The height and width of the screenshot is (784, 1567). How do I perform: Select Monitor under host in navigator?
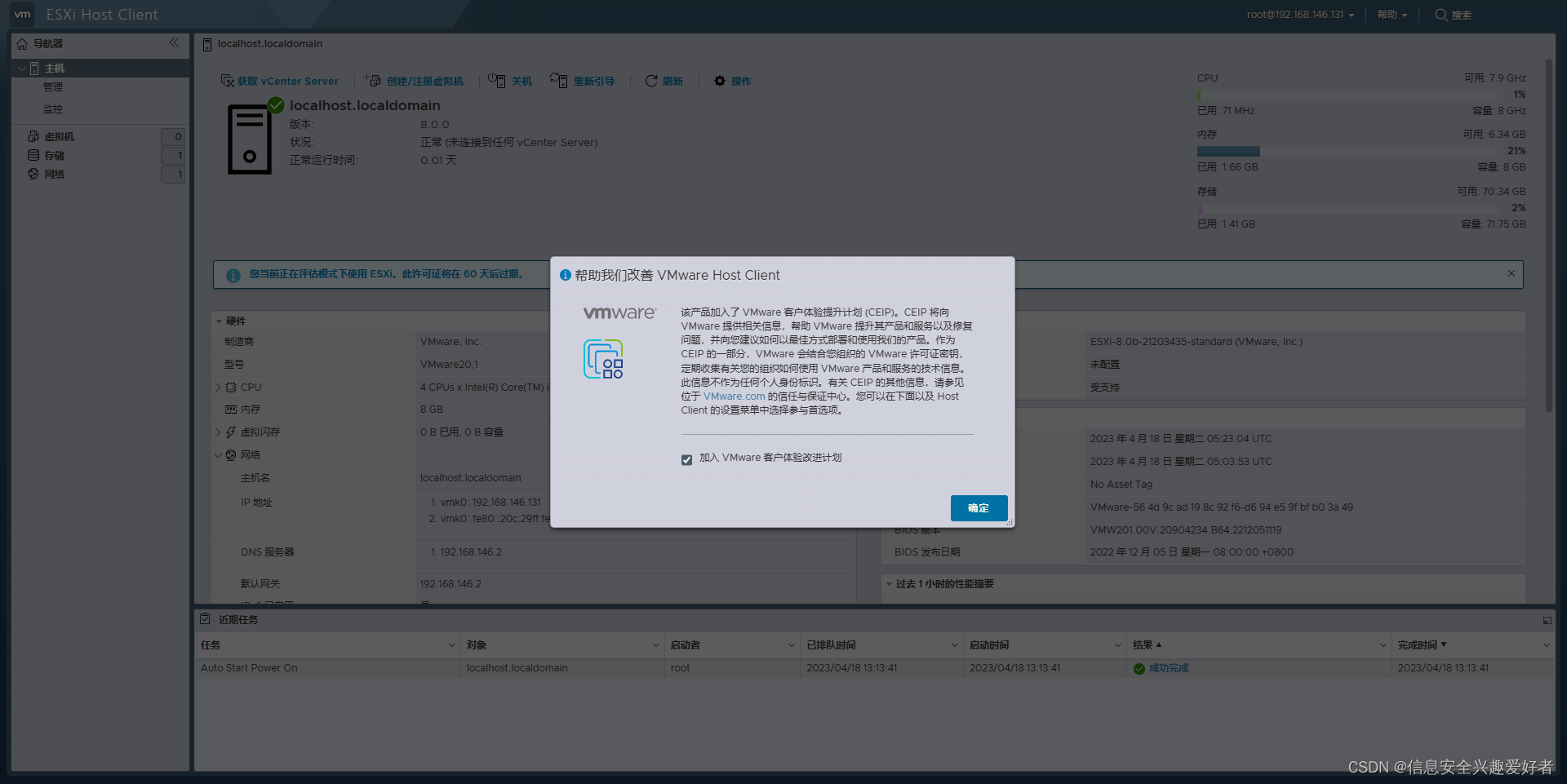tap(53, 109)
